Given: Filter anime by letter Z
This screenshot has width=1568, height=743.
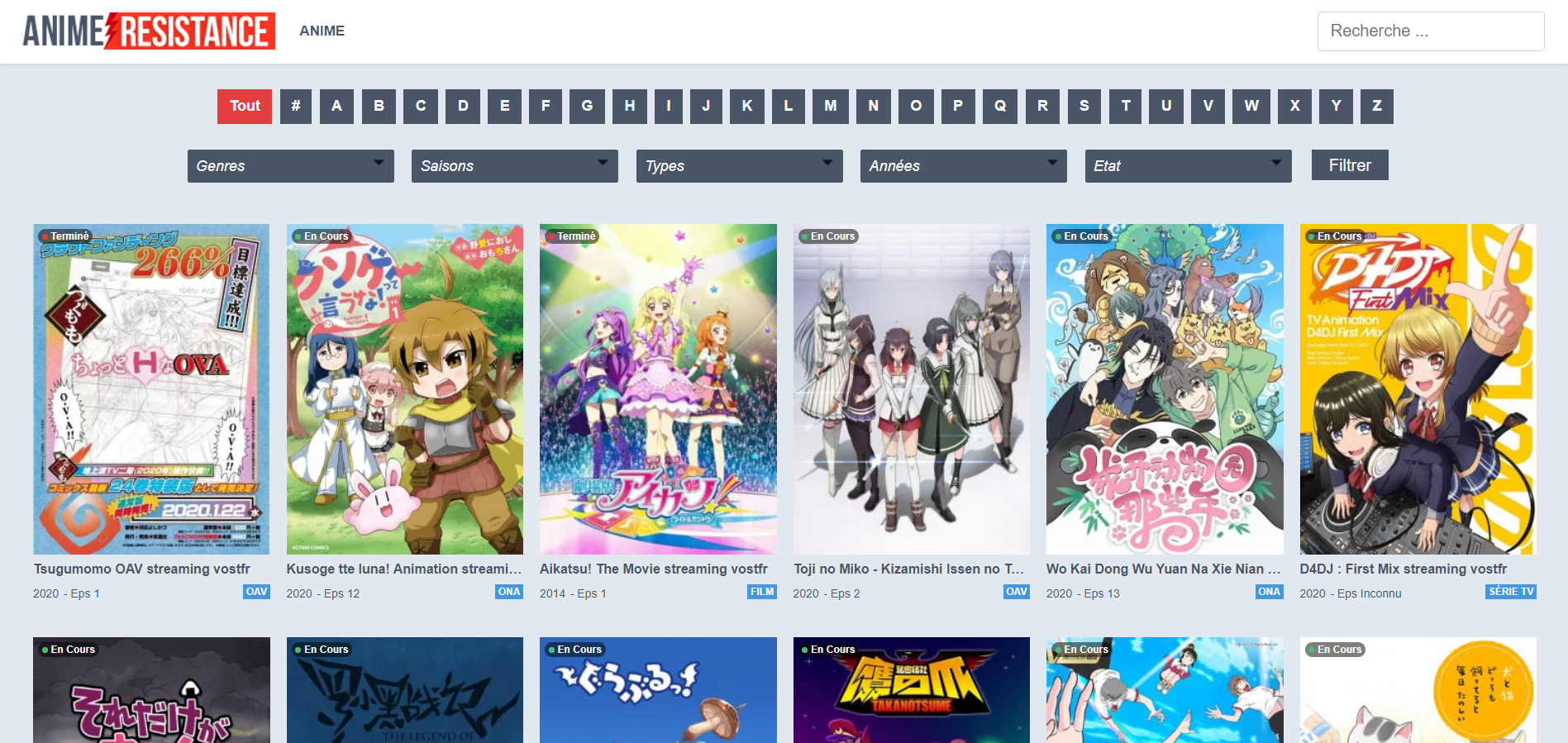Looking at the screenshot, I should coord(1377,106).
